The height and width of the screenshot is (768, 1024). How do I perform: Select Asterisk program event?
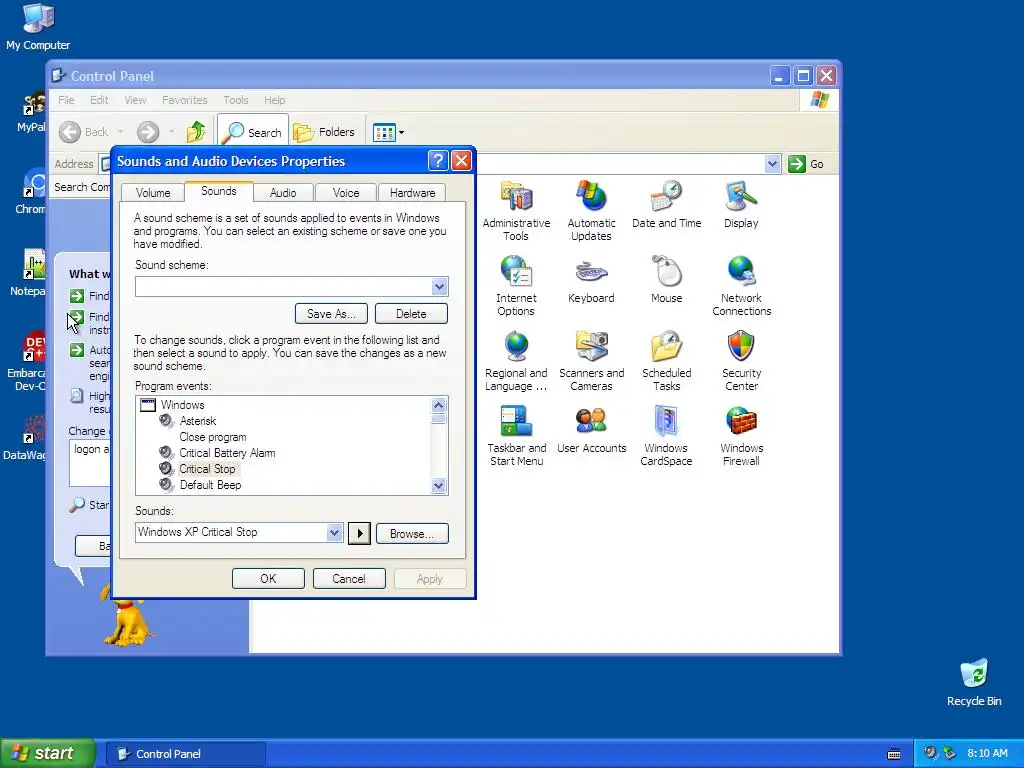(x=197, y=421)
